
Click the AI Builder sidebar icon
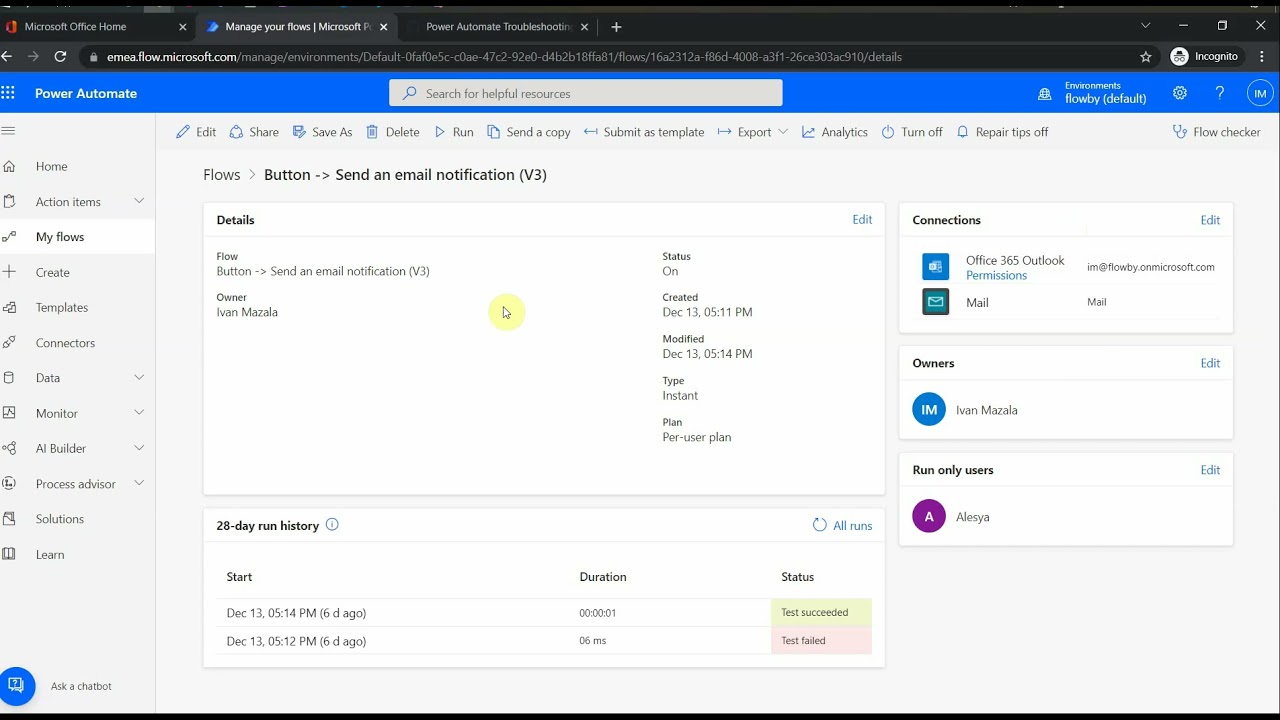[x=9, y=448]
